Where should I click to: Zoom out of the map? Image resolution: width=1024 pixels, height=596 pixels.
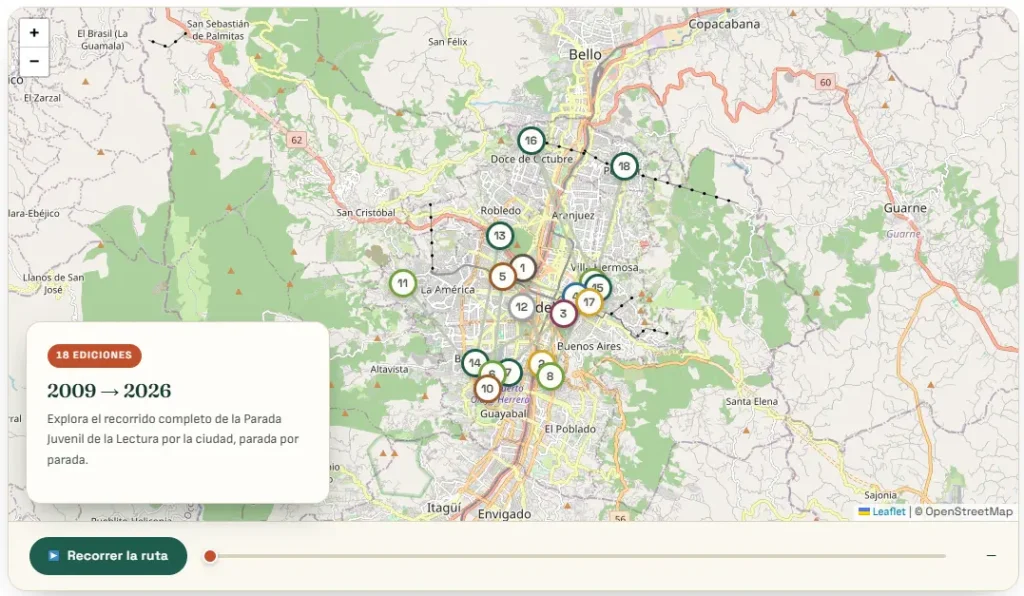[34, 61]
